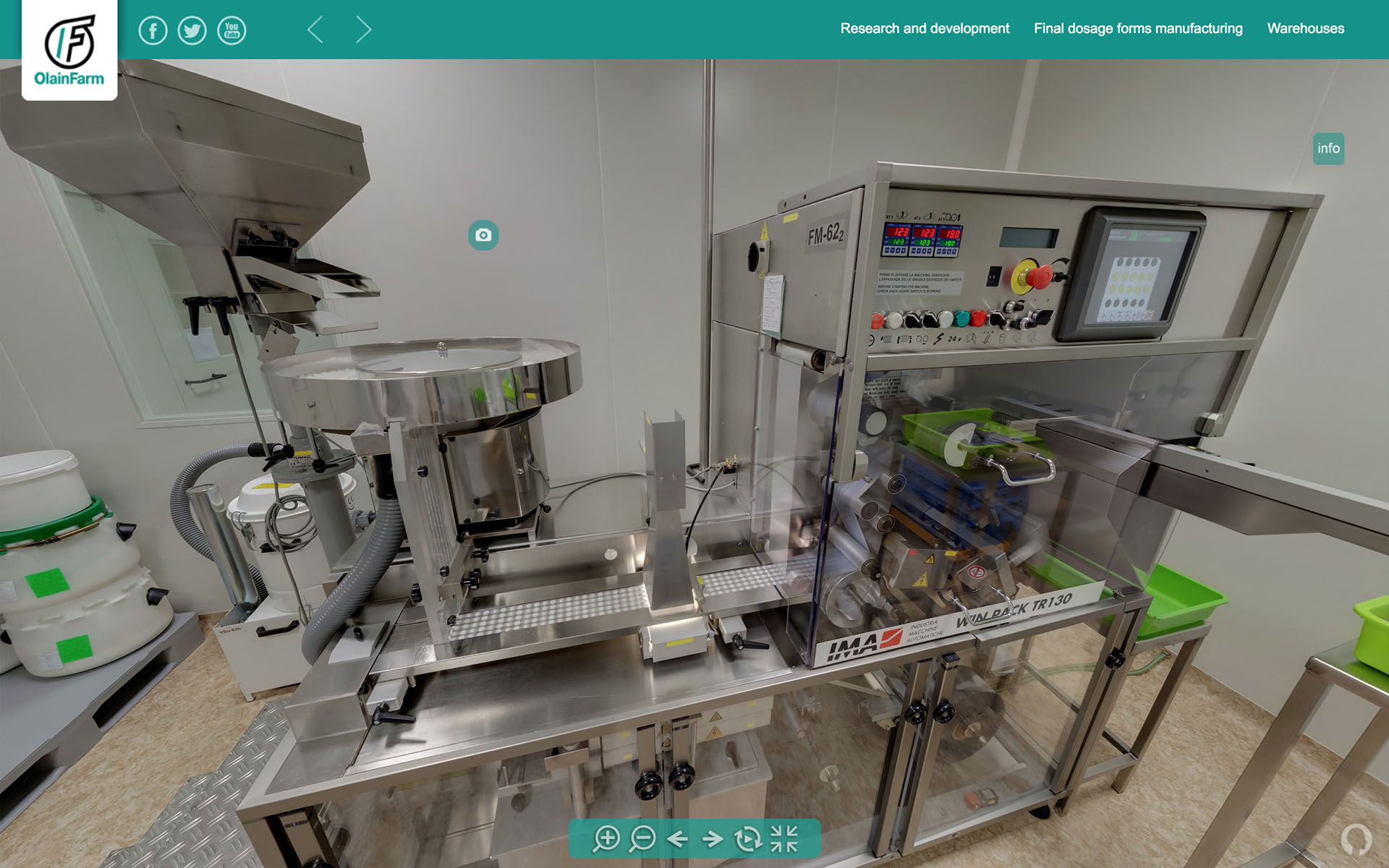Image resolution: width=1389 pixels, height=868 pixels.
Task: Rotate the panorama view right
Action: (x=713, y=838)
